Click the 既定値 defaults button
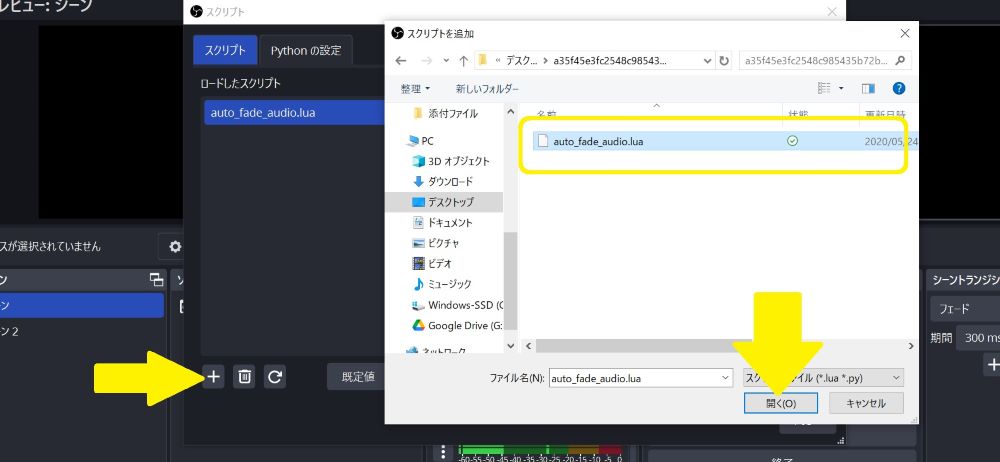 [x=358, y=377]
